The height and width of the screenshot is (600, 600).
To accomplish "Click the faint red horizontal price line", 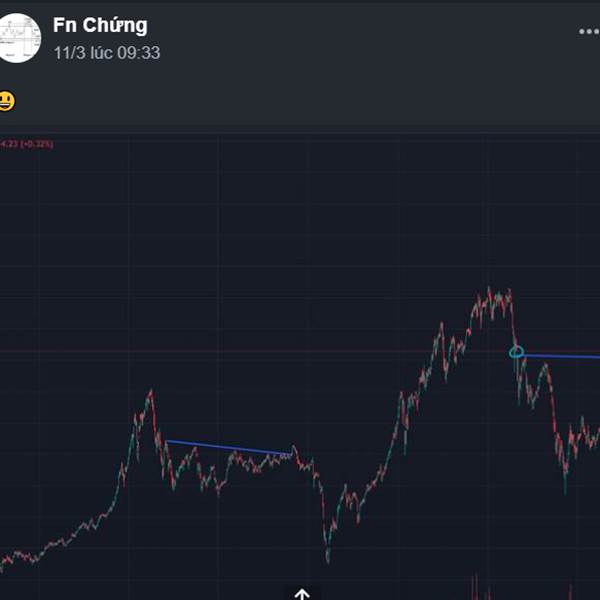I will (253, 351).
